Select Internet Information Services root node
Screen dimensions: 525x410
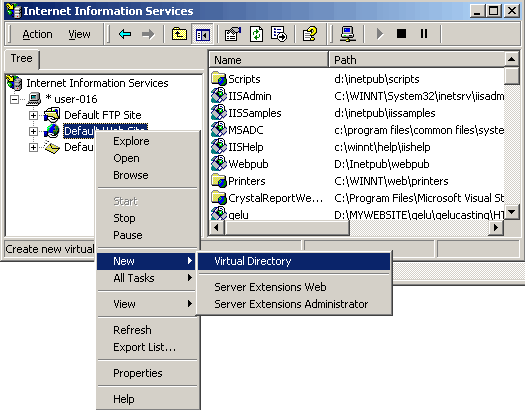(x=97, y=83)
